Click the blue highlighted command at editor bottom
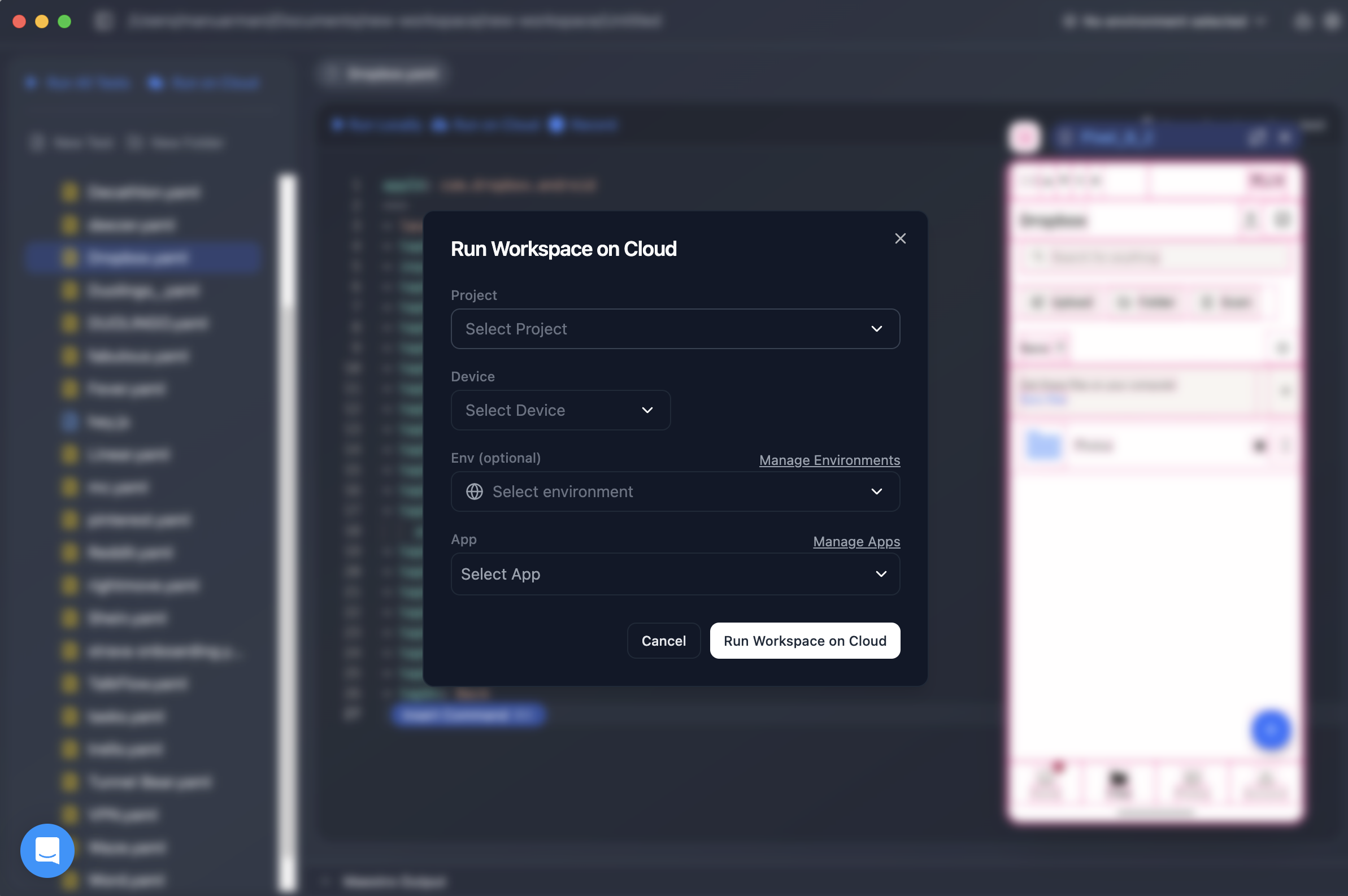Image resolution: width=1348 pixels, height=896 pixels. 467,715
